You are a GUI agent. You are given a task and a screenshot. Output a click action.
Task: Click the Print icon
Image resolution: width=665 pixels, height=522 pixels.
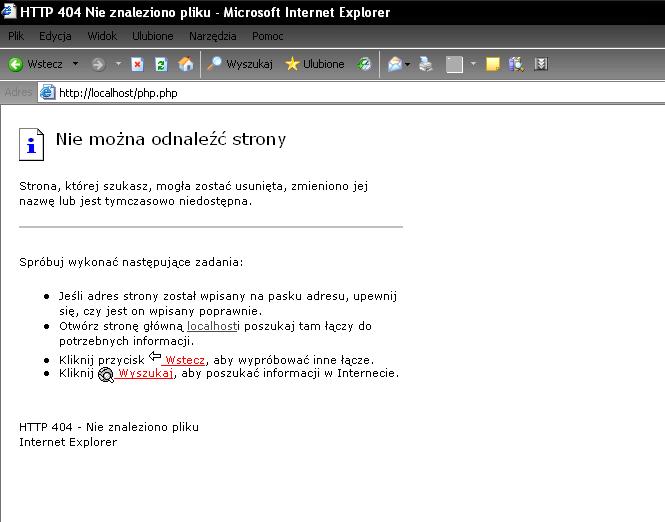425,64
